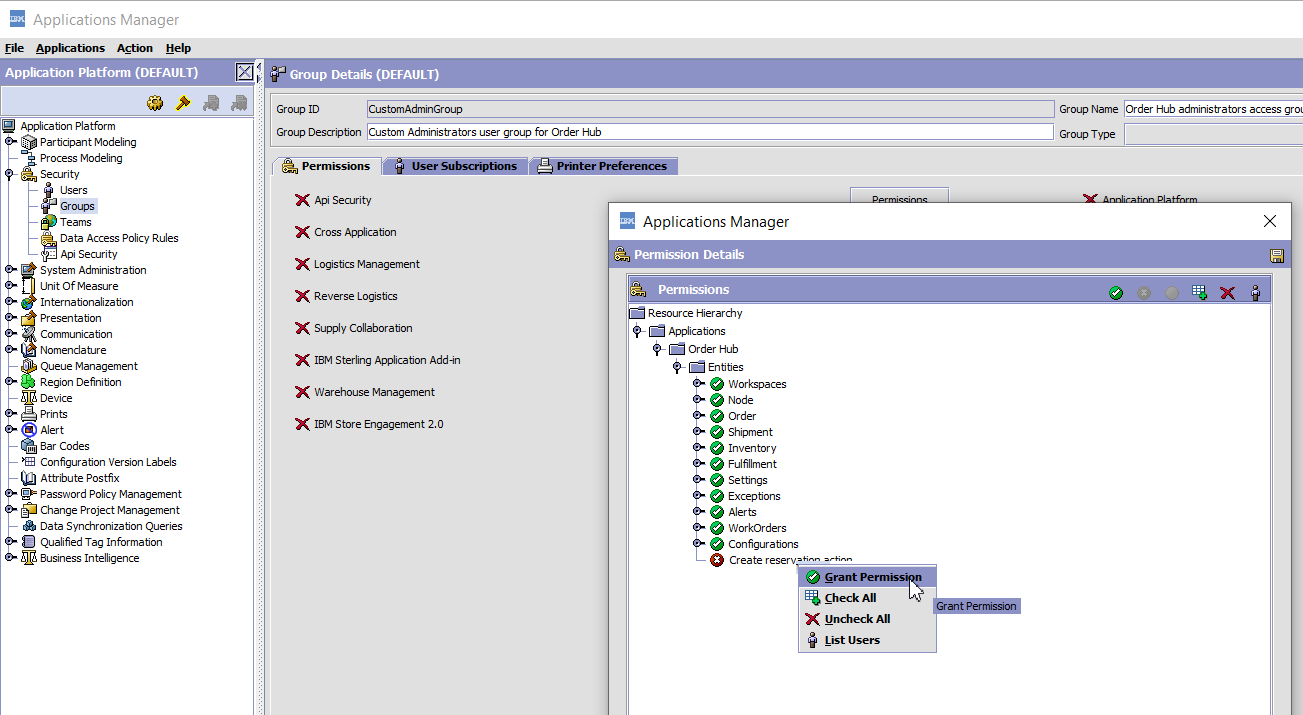Expand the Alerts permission node
The height and width of the screenshot is (715, 1303).
coord(698,512)
